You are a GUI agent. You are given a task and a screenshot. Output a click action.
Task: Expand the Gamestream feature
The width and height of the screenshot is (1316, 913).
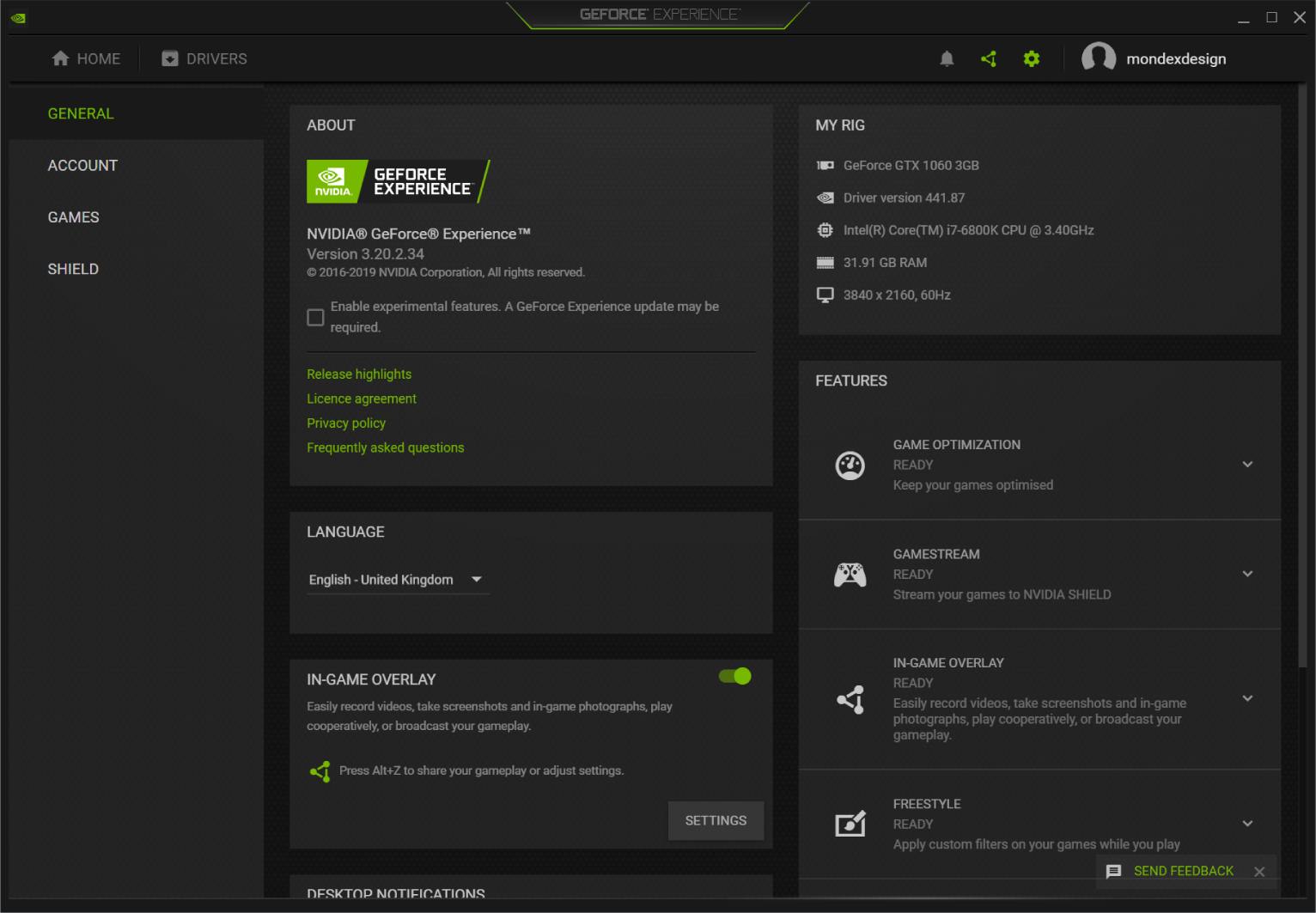[1248, 574]
